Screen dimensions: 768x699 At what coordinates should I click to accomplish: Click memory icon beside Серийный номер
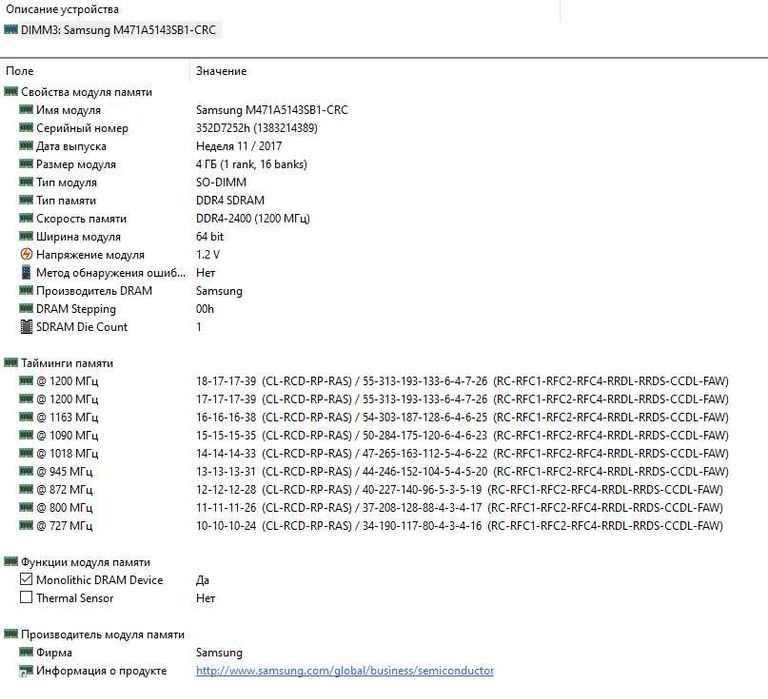click(x=26, y=127)
